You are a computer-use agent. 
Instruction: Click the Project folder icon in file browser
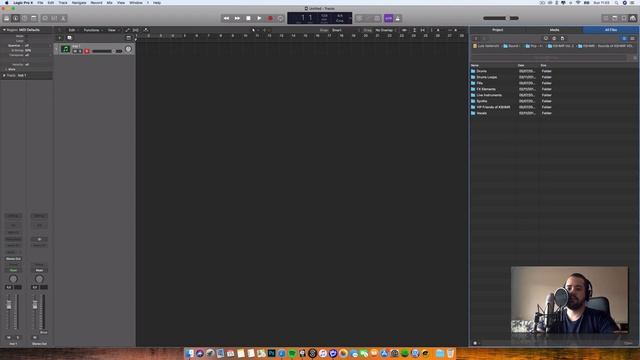click(x=562, y=38)
